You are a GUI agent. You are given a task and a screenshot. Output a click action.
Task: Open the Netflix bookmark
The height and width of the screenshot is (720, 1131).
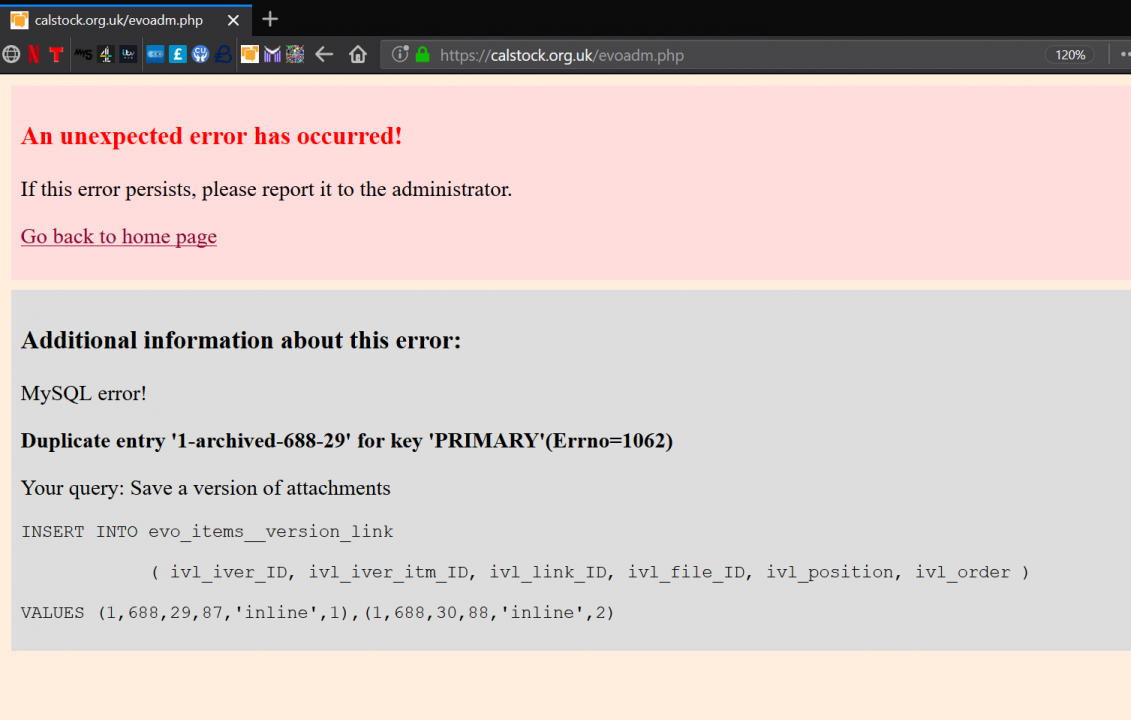click(x=34, y=54)
